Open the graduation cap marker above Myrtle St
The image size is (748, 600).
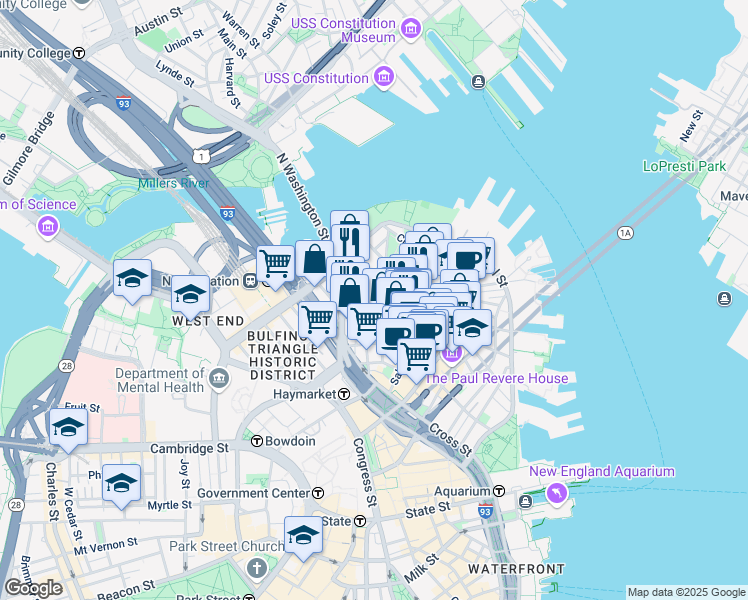(122, 486)
